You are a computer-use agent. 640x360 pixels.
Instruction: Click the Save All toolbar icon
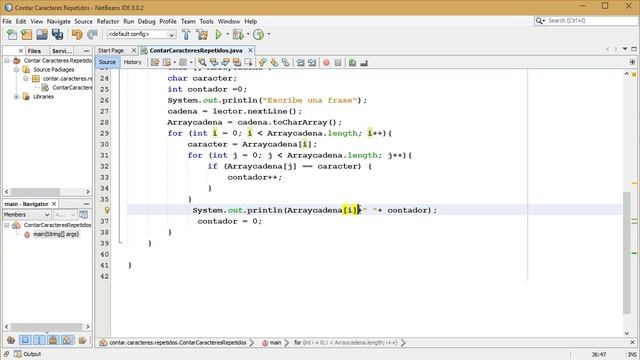[x=57, y=35]
